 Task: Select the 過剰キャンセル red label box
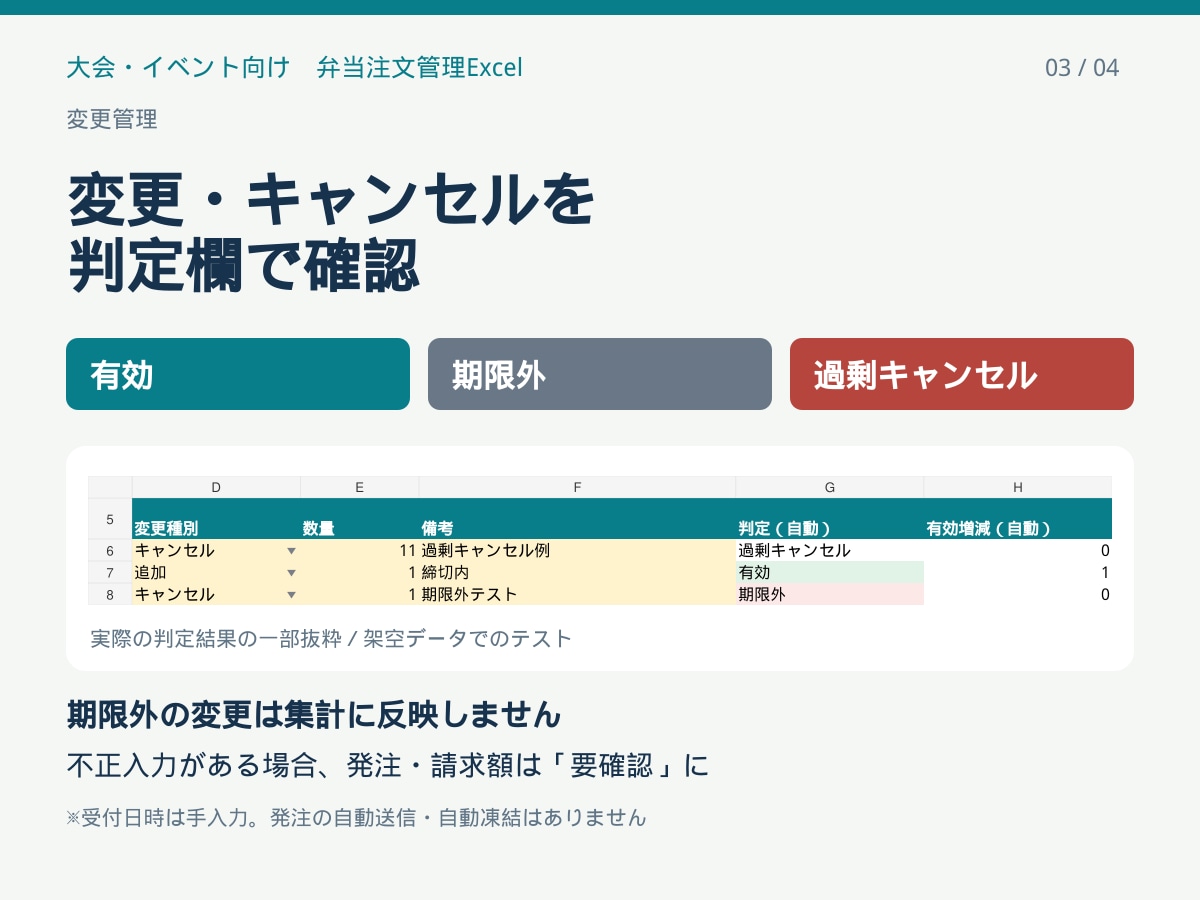click(x=962, y=374)
